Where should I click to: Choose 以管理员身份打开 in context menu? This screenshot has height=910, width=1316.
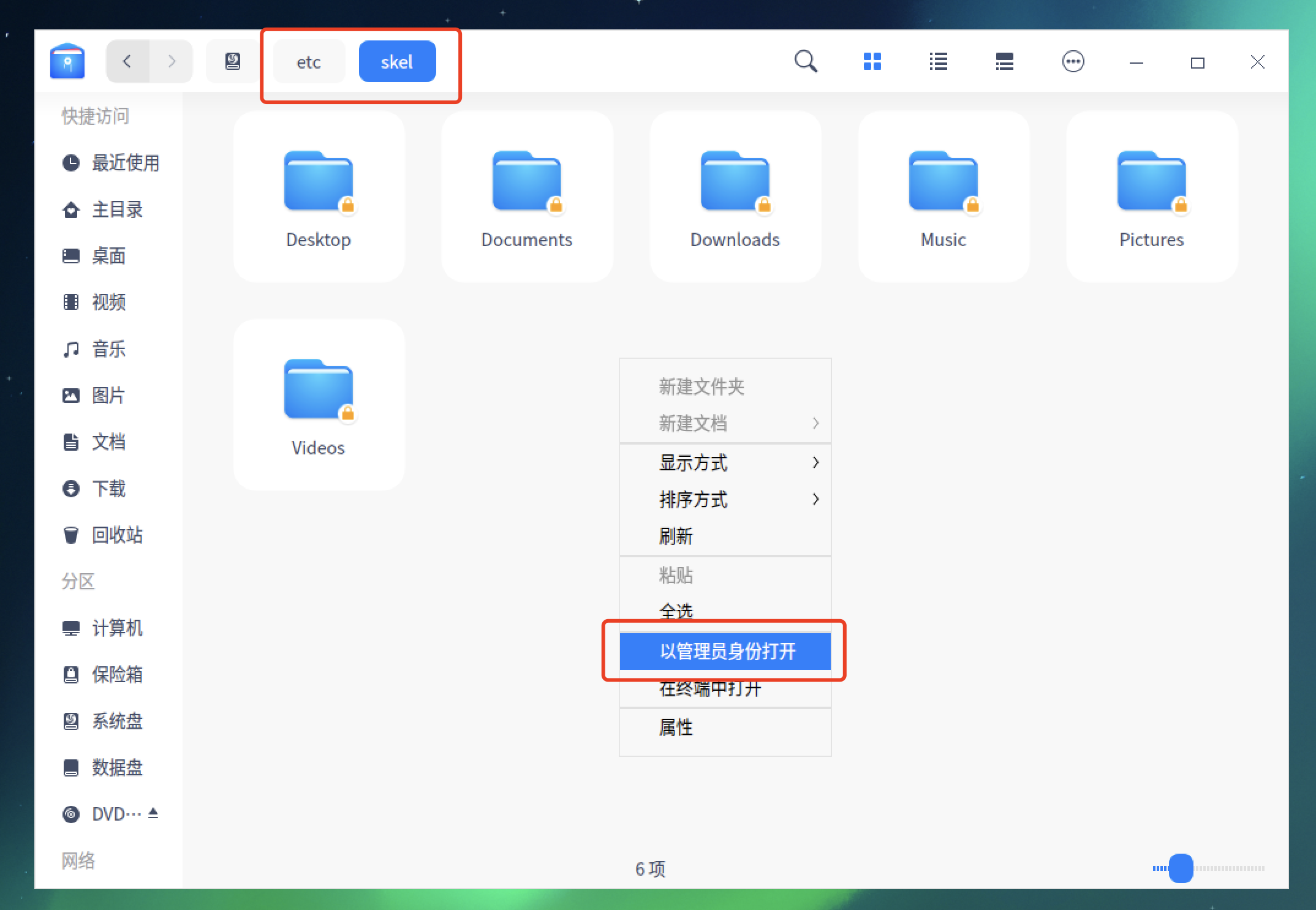725,651
